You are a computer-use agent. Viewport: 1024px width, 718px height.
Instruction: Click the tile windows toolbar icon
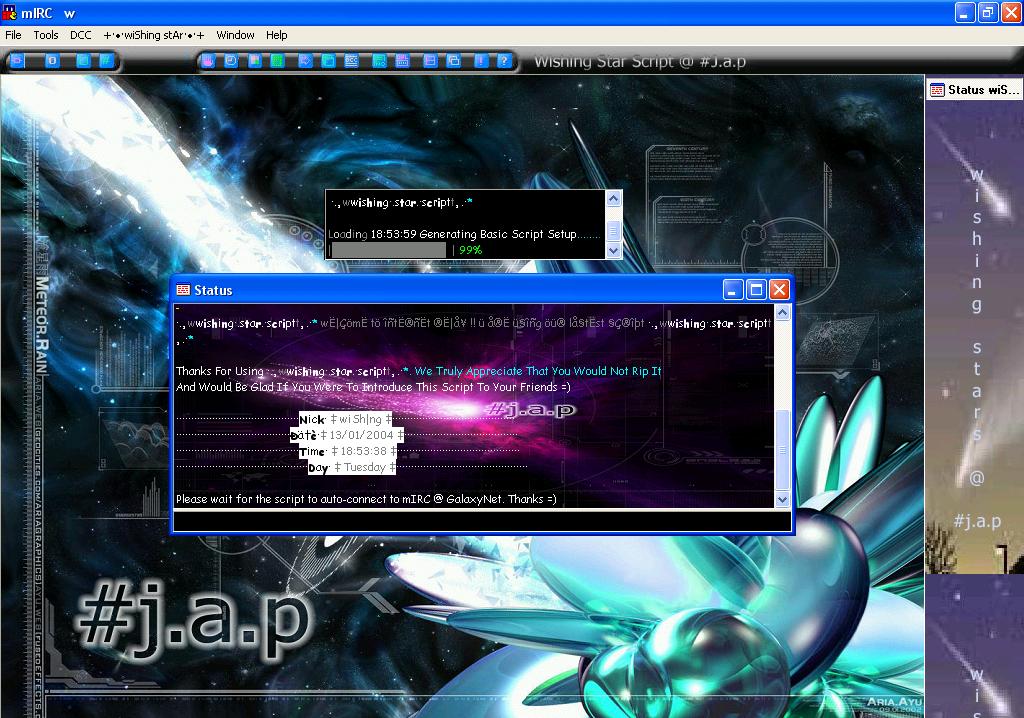click(x=430, y=61)
